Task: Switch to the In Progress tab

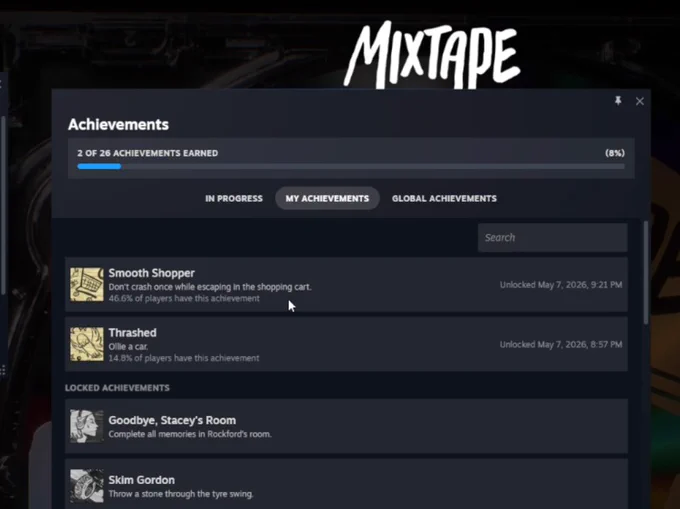Action: 234,198
